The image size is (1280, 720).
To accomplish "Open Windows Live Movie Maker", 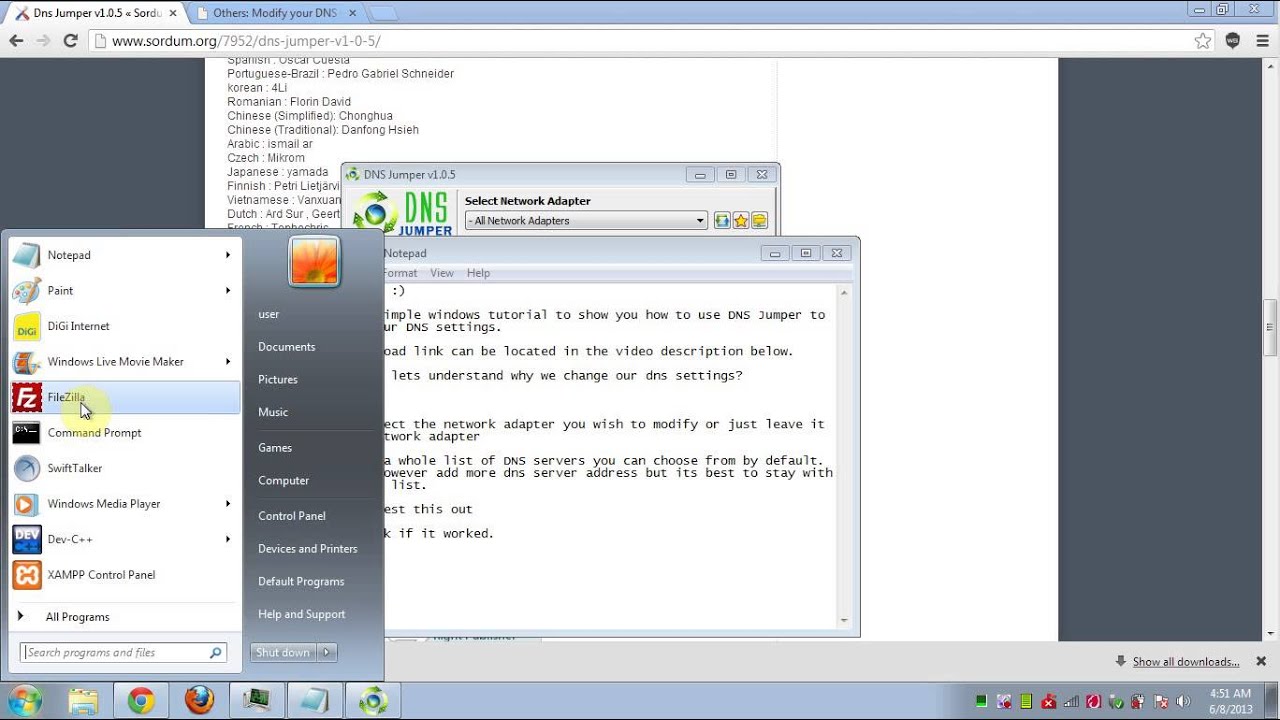I will pyautogui.click(x=125, y=361).
